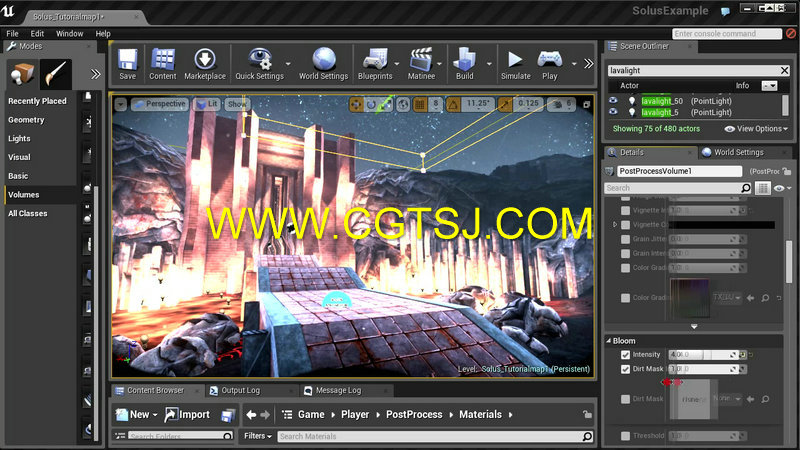Image resolution: width=800 pixels, height=450 pixels.
Task: Open viewport options dropdown arrow
Action: 121,105
